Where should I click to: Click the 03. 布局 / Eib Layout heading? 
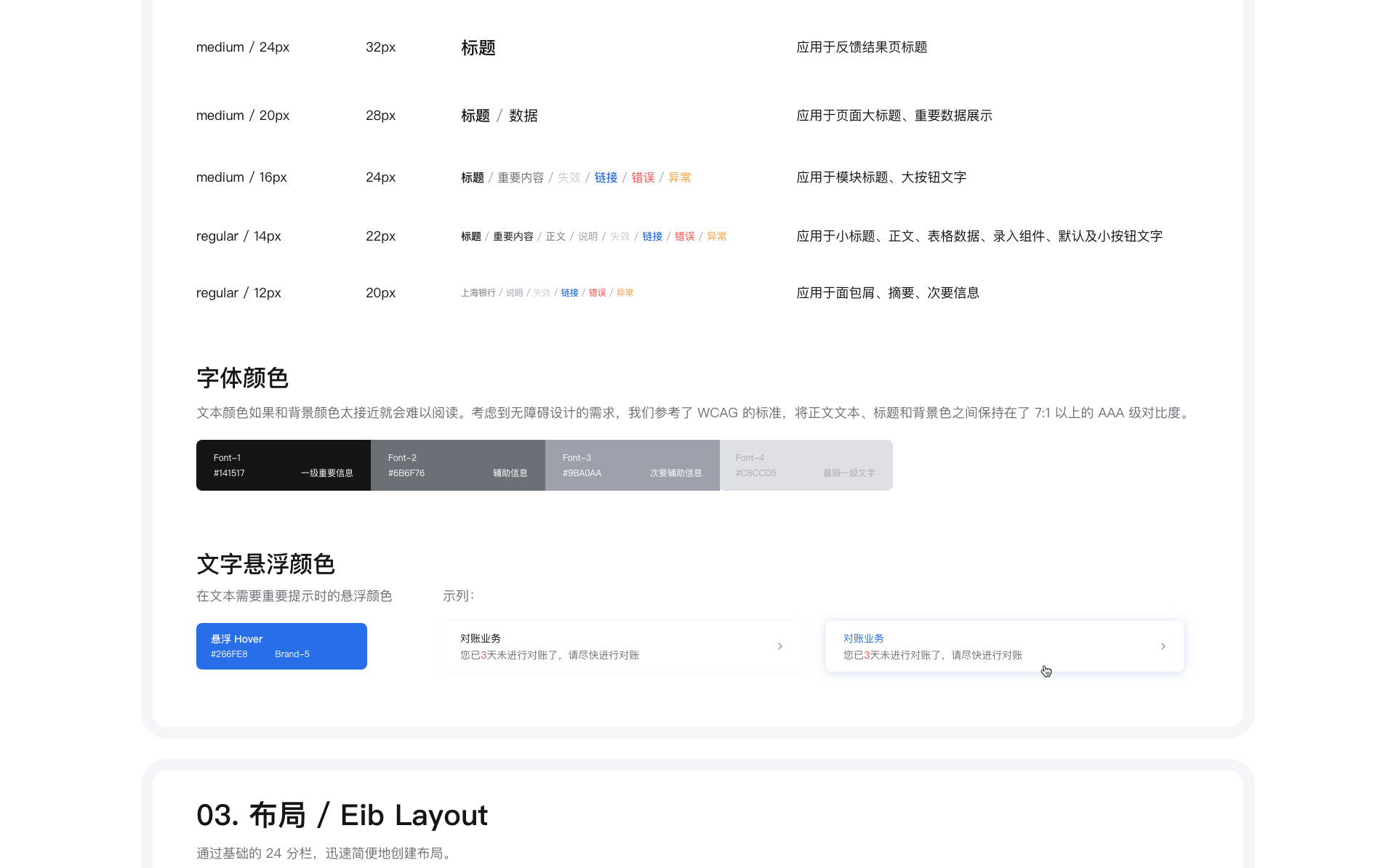click(x=342, y=815)
